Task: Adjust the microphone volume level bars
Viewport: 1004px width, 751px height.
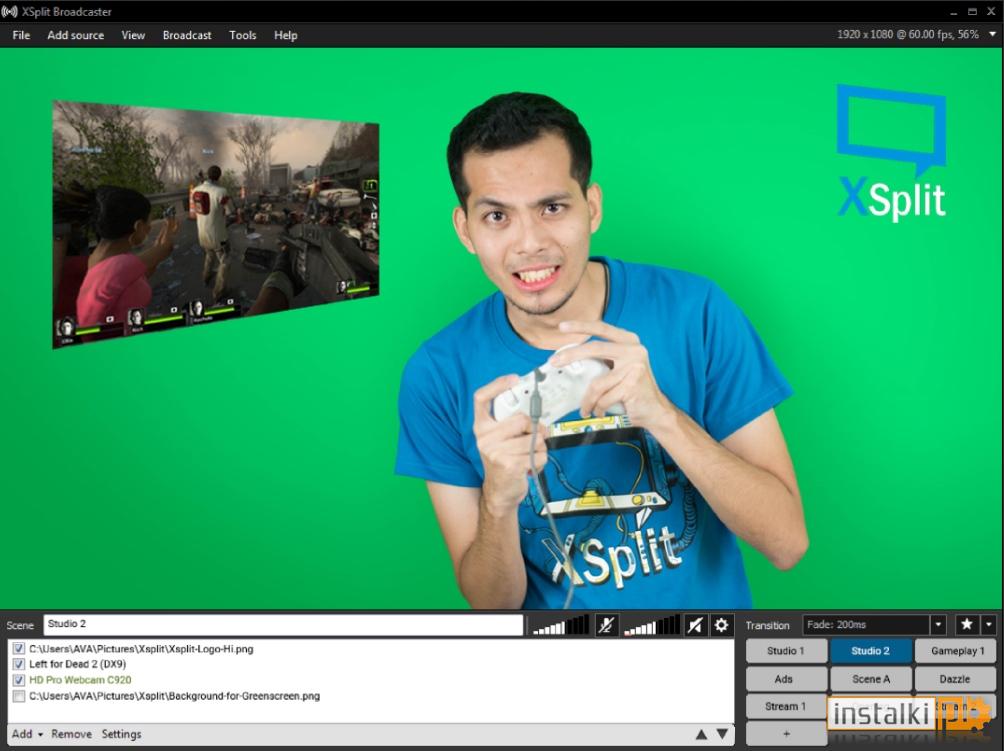Action: (561, 625)
